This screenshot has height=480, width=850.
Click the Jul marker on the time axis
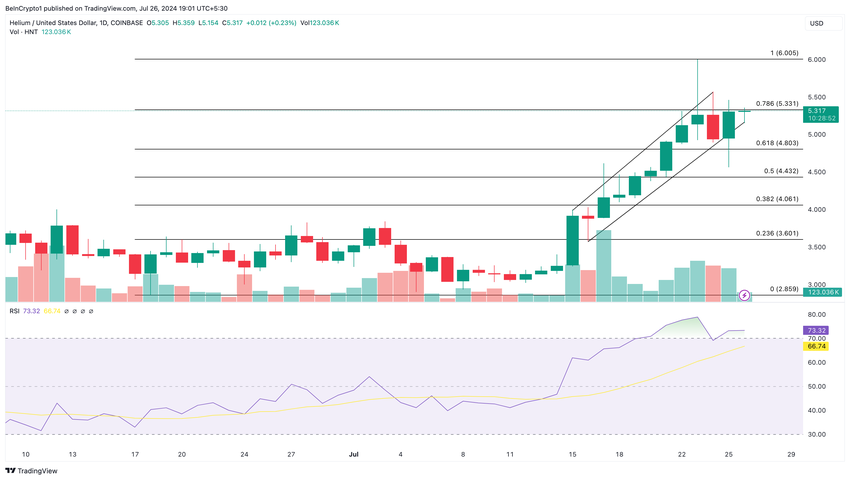click(x=353, y=455)
